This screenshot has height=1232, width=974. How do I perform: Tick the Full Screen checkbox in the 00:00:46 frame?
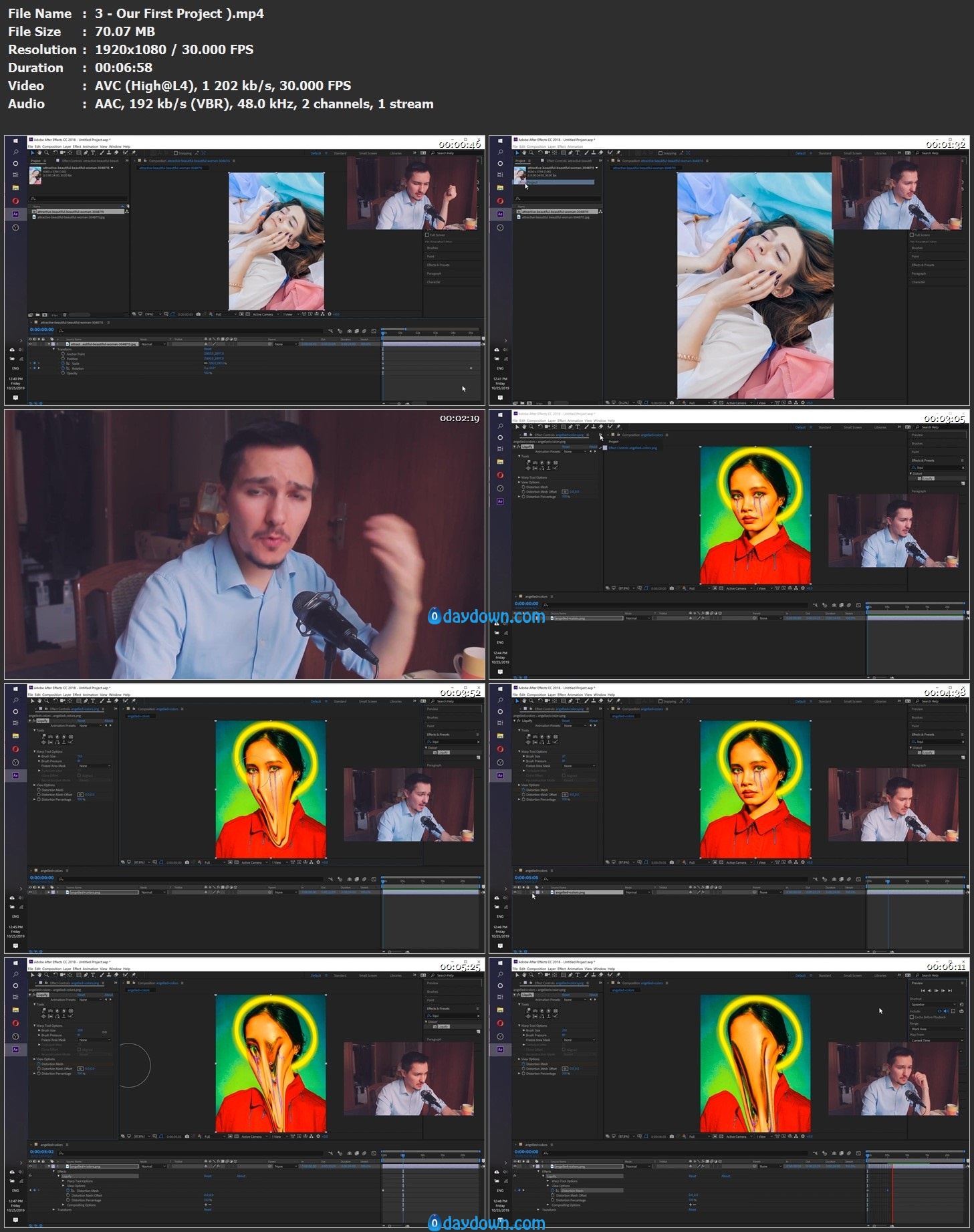click(x=427, y=235)
